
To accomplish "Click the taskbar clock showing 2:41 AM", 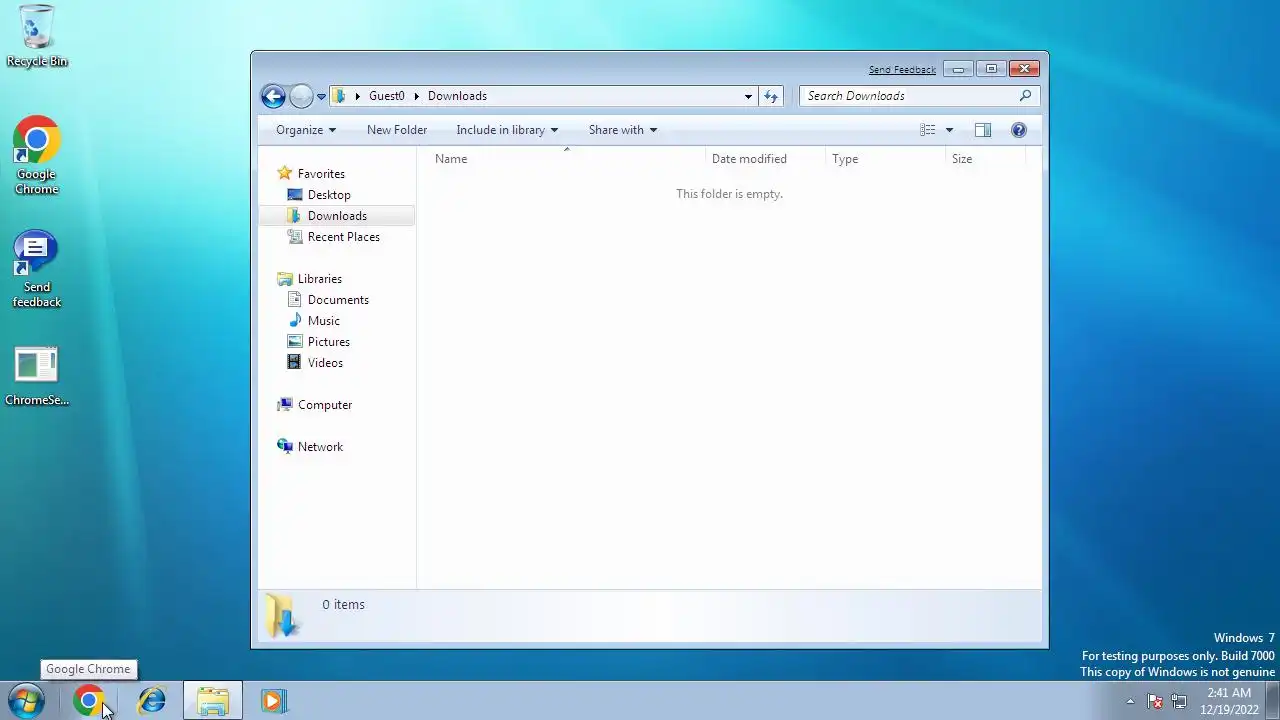I will (1229, 701).
